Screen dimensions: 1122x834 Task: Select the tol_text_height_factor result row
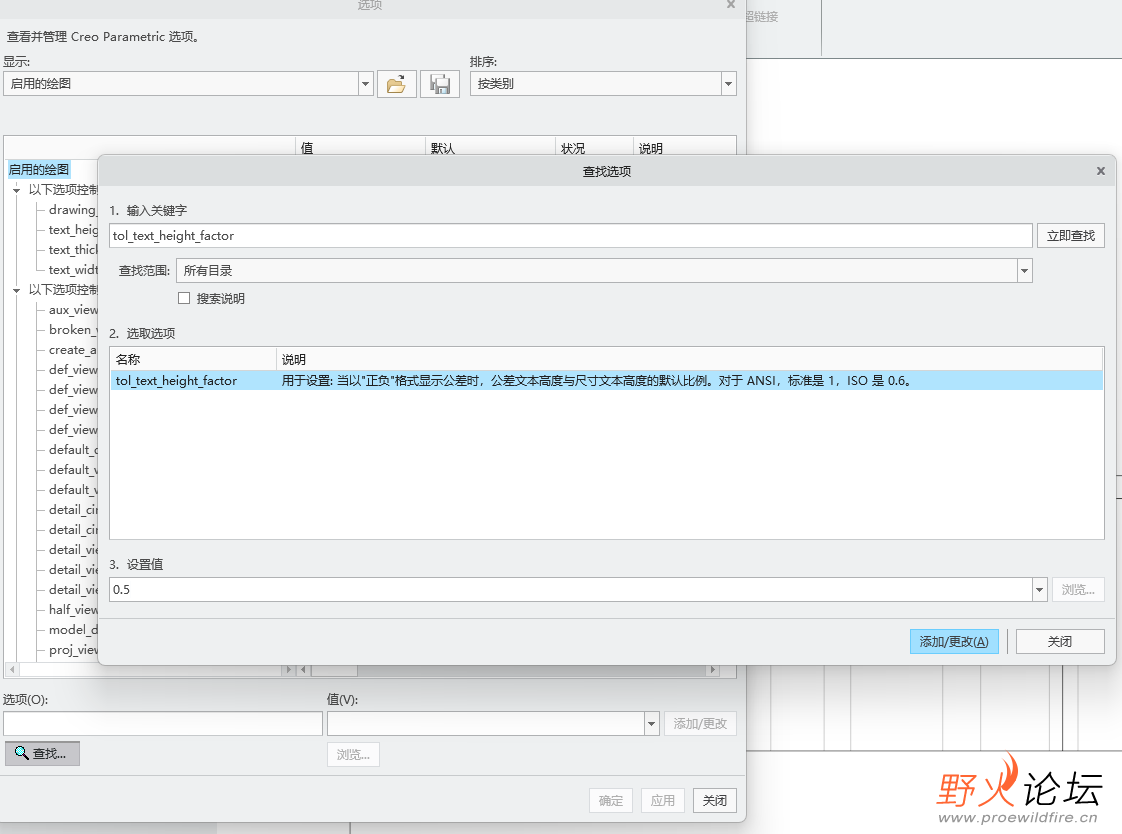click(606, 381)
